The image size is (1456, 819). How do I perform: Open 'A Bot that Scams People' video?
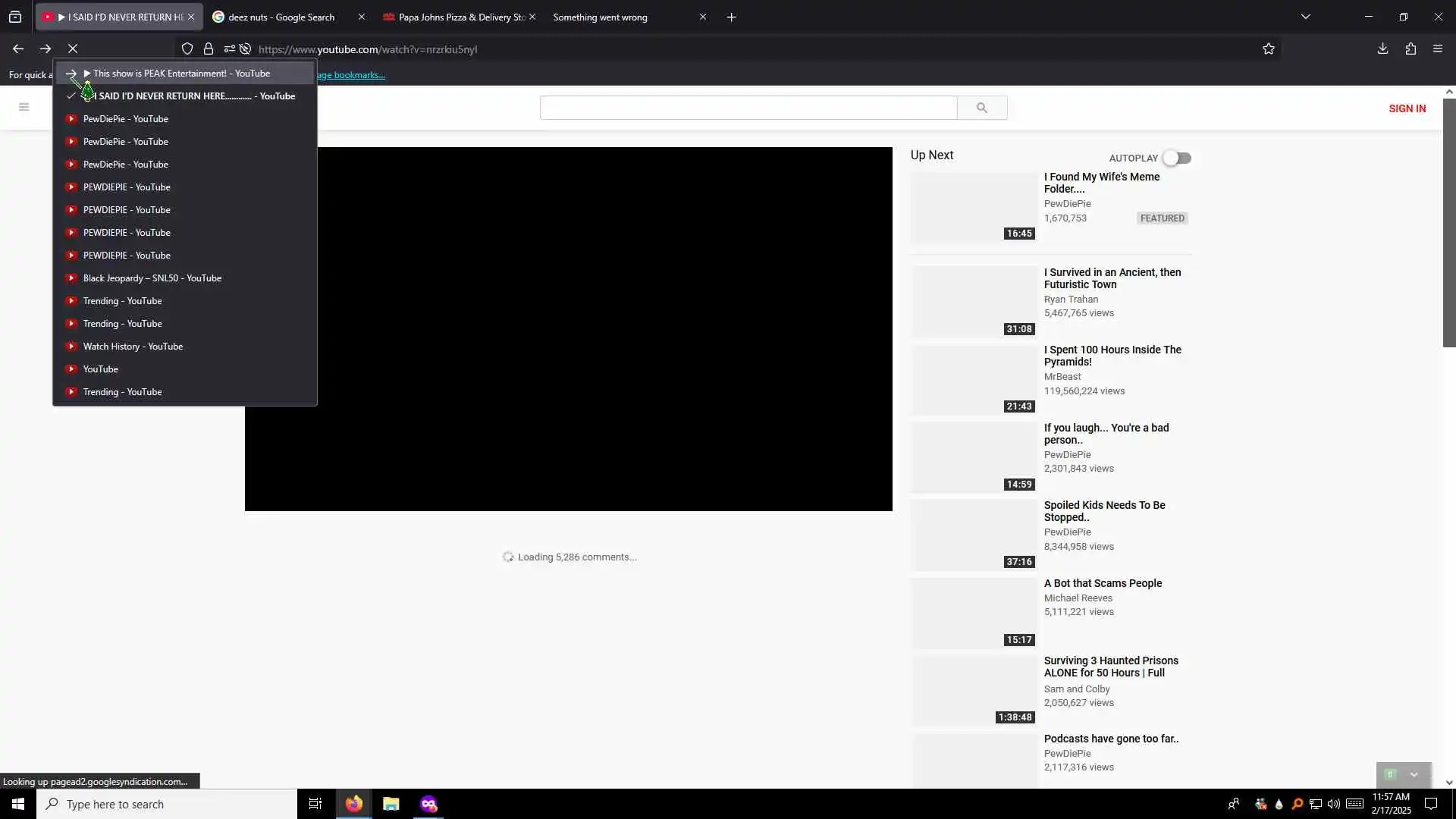pos(1103,583)
